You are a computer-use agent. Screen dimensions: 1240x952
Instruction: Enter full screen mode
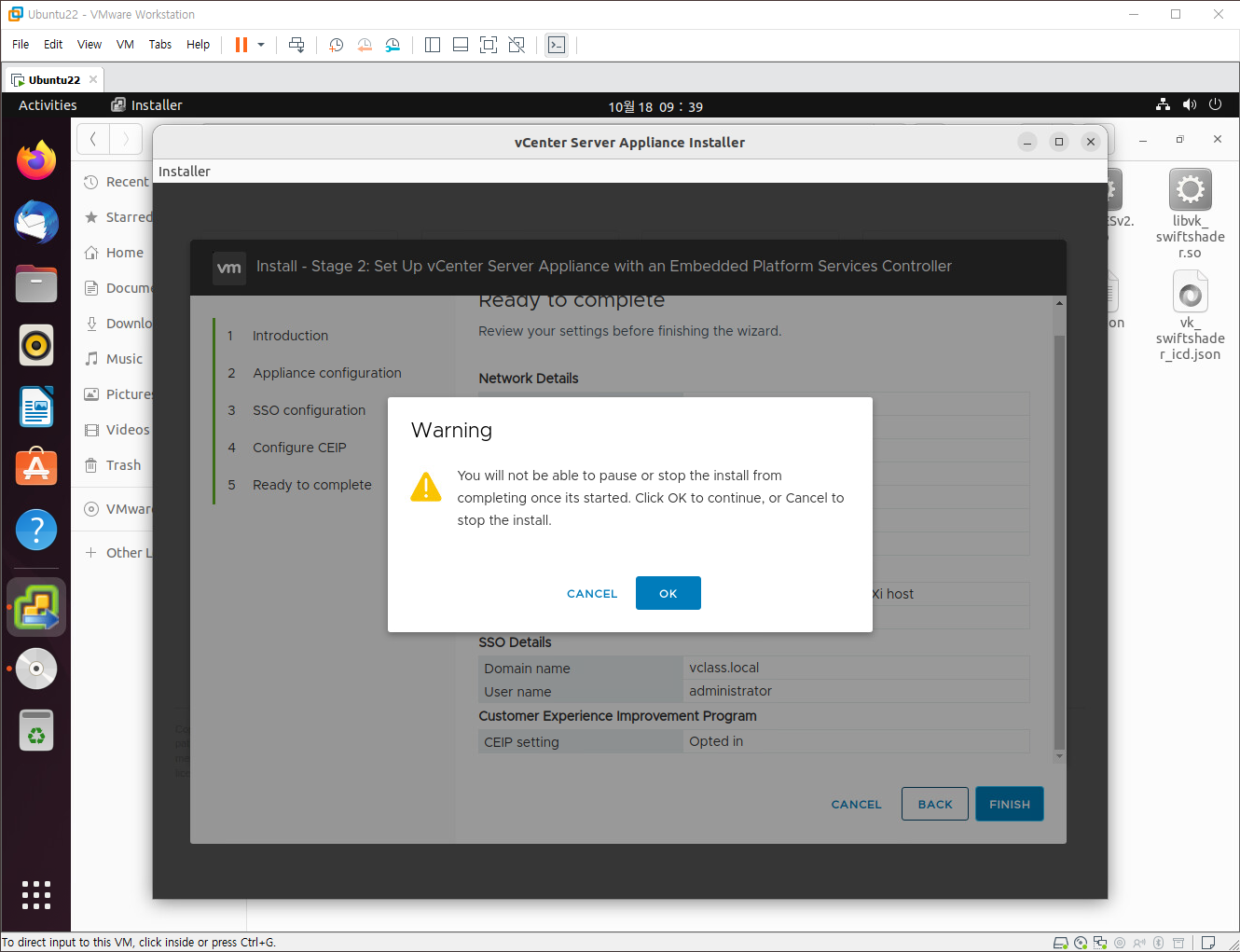coord(489,45)
